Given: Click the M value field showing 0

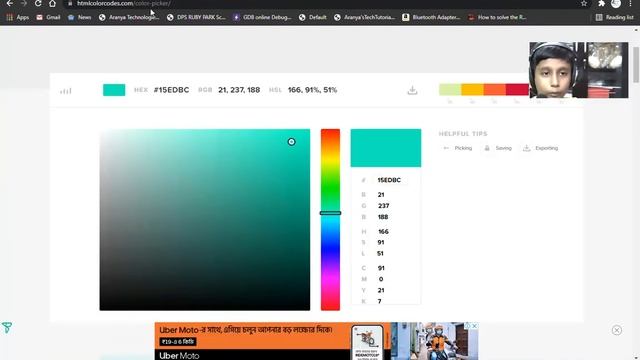Looking at the screenshot, I should point(381,279).
